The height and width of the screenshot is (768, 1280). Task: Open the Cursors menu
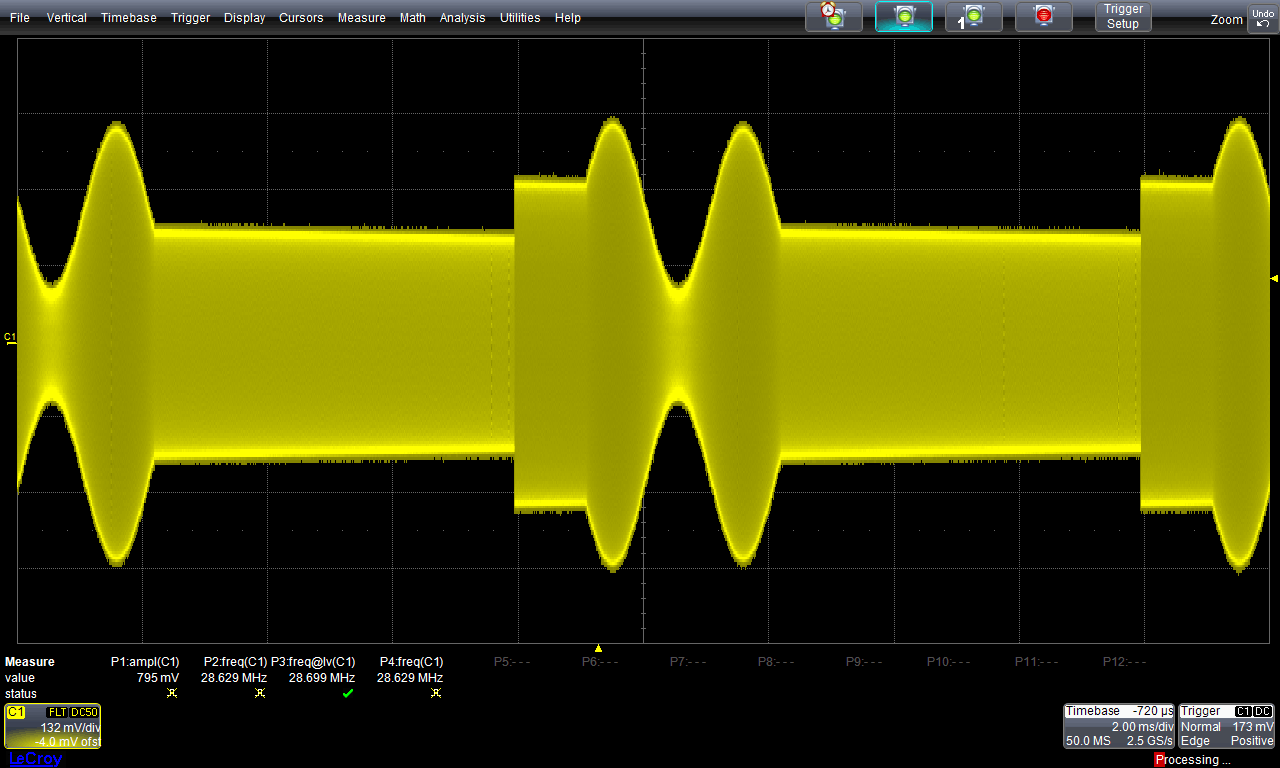pyautogui.click(x=301, y=18)
